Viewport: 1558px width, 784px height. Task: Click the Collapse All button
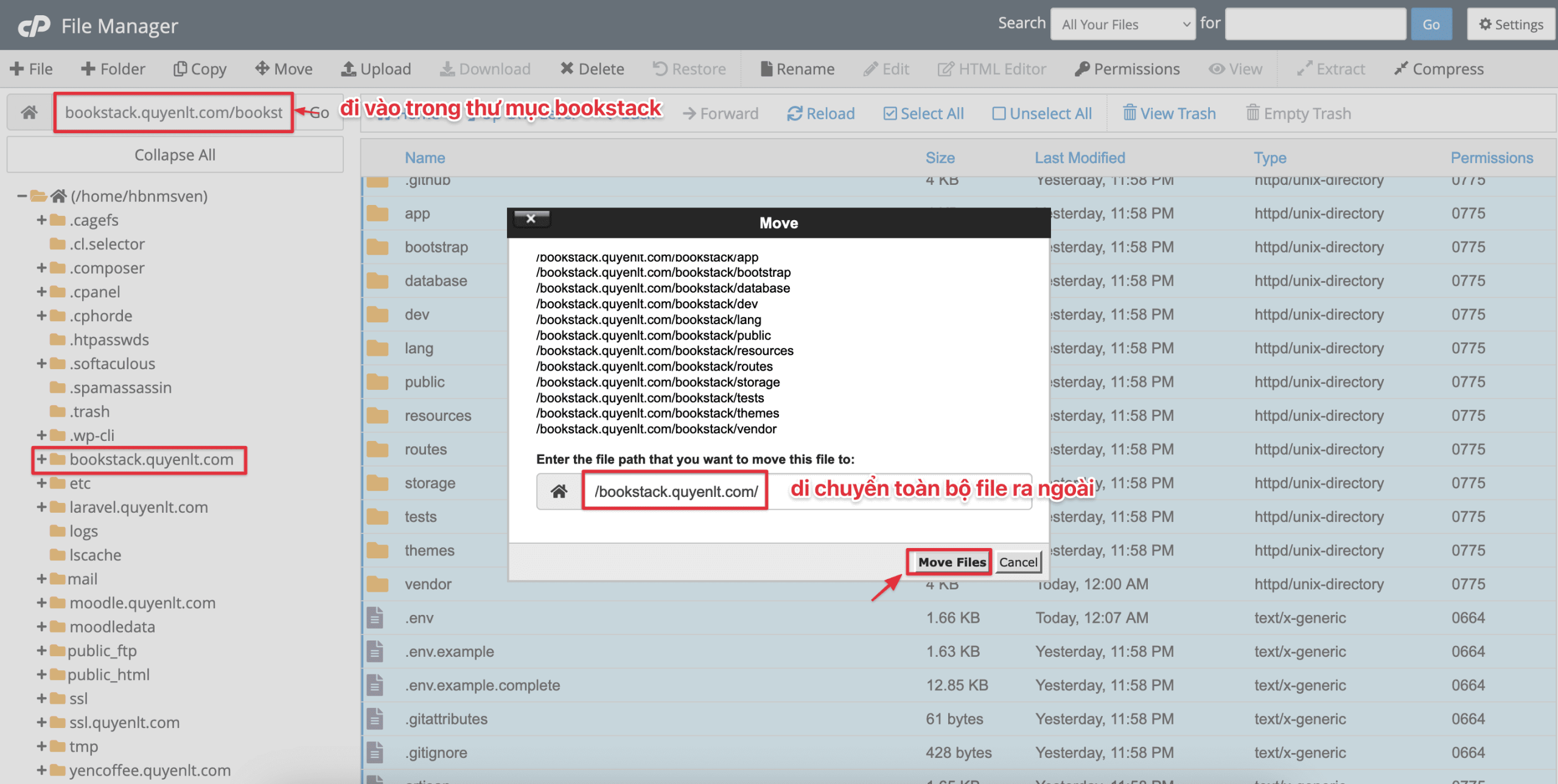coord(175,155)
